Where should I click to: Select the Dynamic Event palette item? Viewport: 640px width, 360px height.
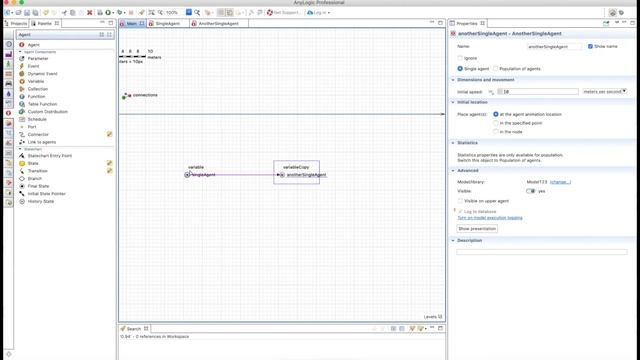click(x=42, y=73)
